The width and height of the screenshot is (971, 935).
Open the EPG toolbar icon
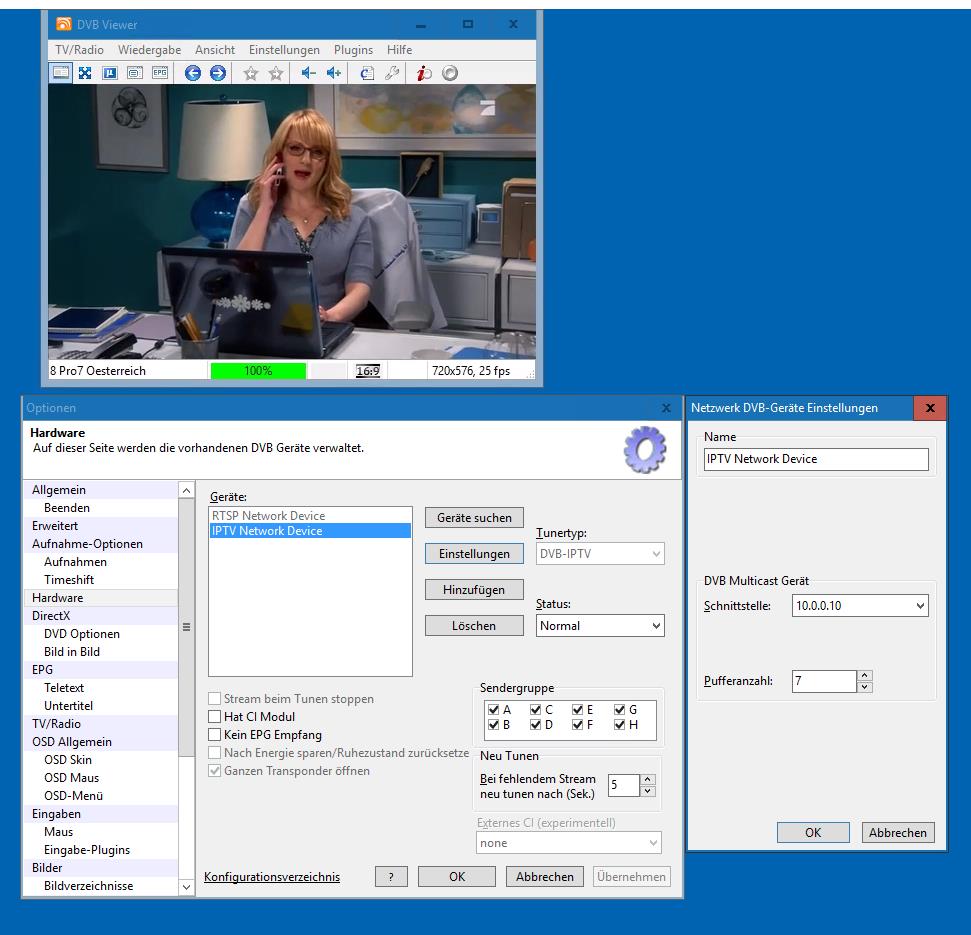pos(160,73)
